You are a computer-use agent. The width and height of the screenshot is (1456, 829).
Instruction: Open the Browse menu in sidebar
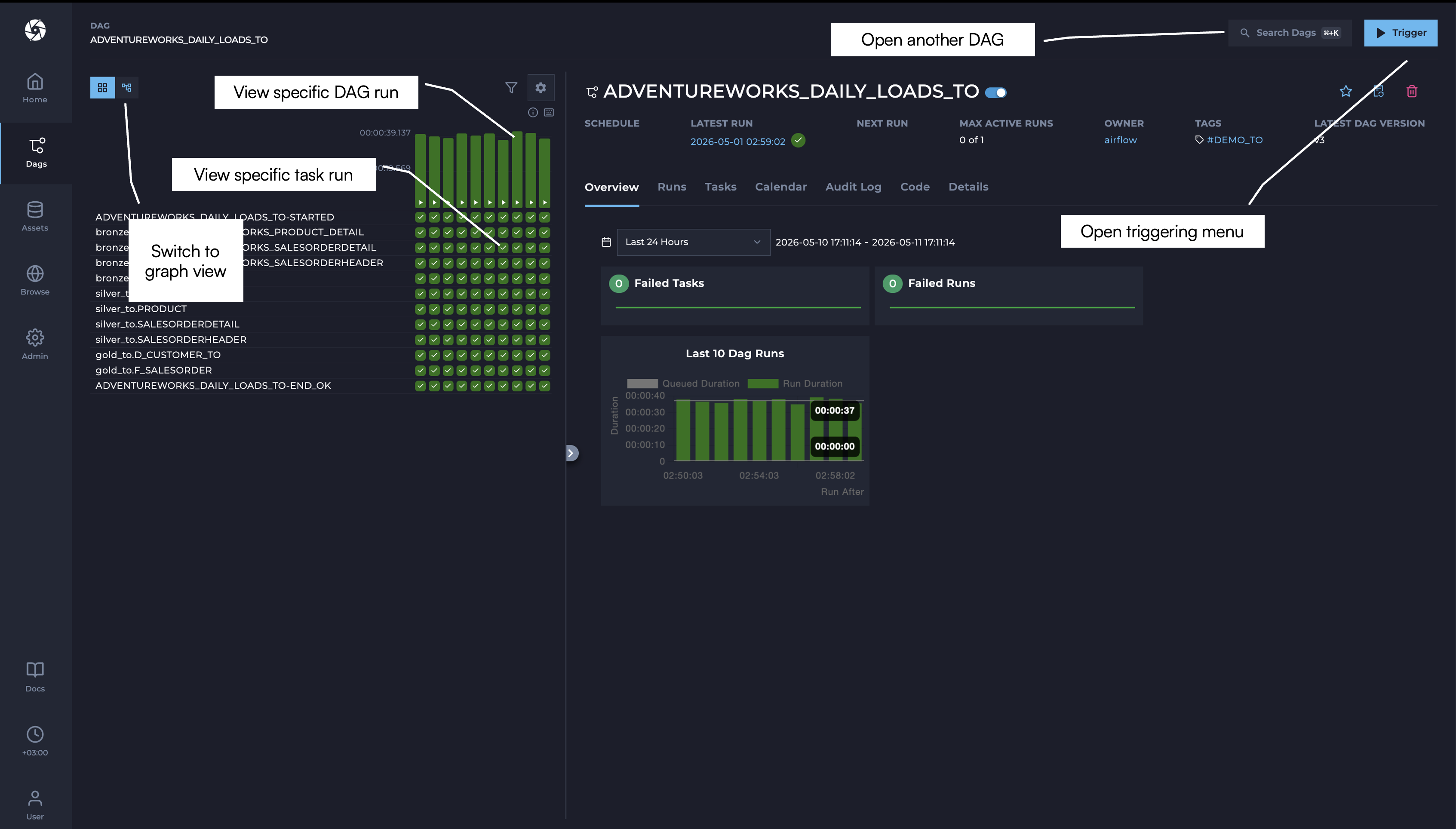(x=35, y=281)
